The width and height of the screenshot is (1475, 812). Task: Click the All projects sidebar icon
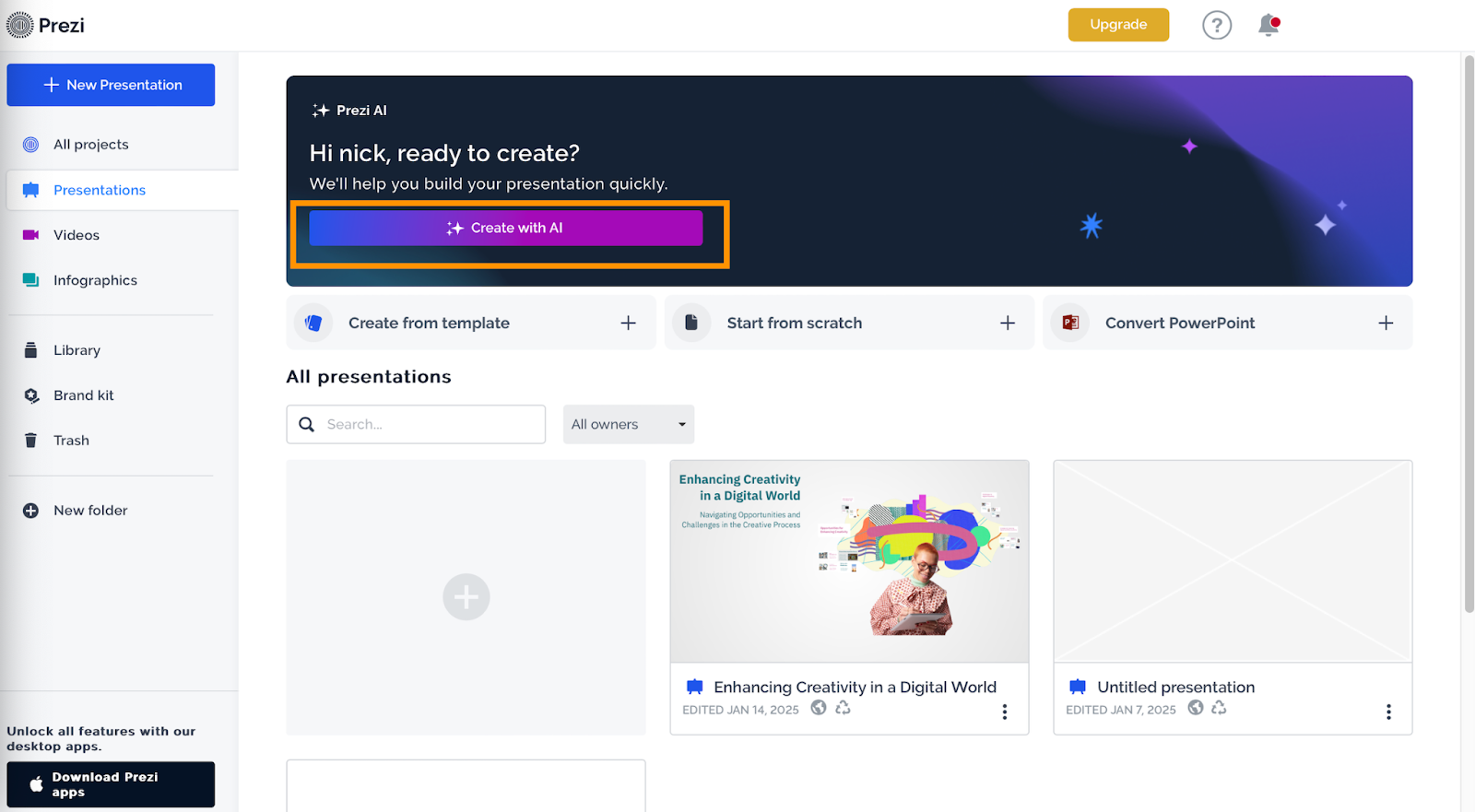point(30,145)
